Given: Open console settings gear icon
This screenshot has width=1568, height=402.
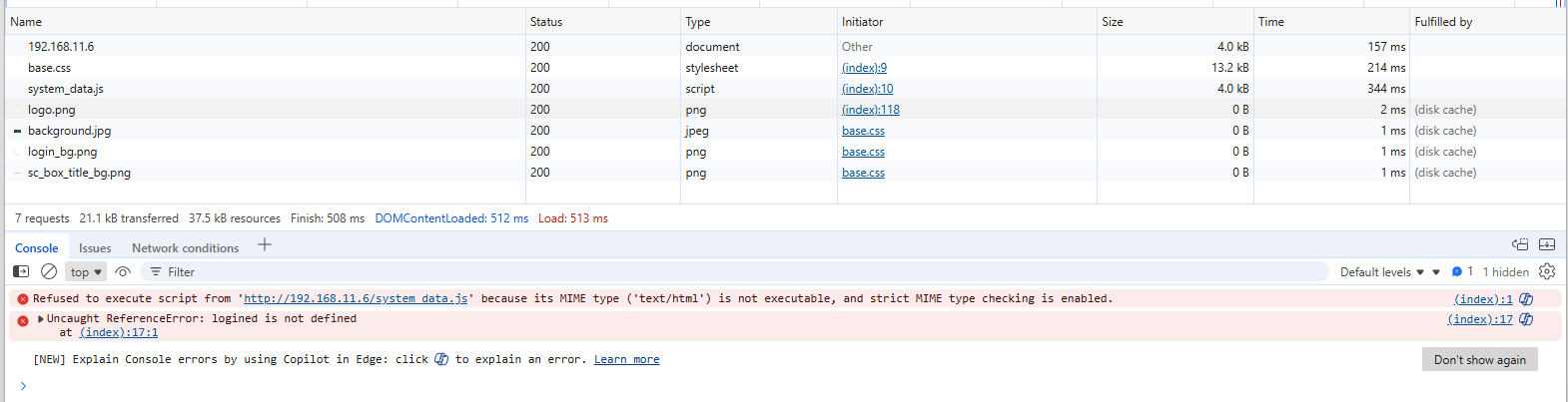Looking at the screenshot, I should coord(1547,271).
